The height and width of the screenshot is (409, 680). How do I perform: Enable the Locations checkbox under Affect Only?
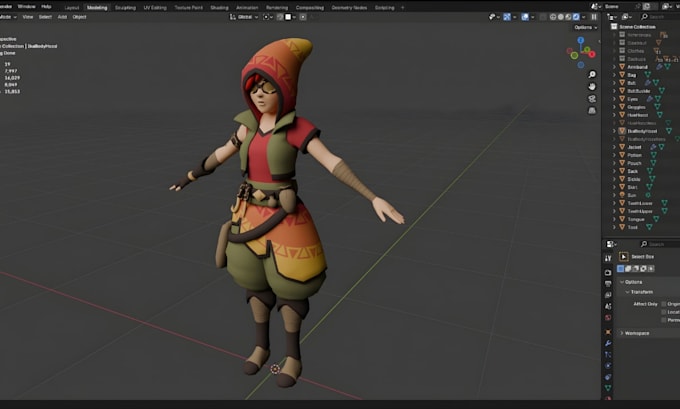pyautogui.click(x=664, y=312)
